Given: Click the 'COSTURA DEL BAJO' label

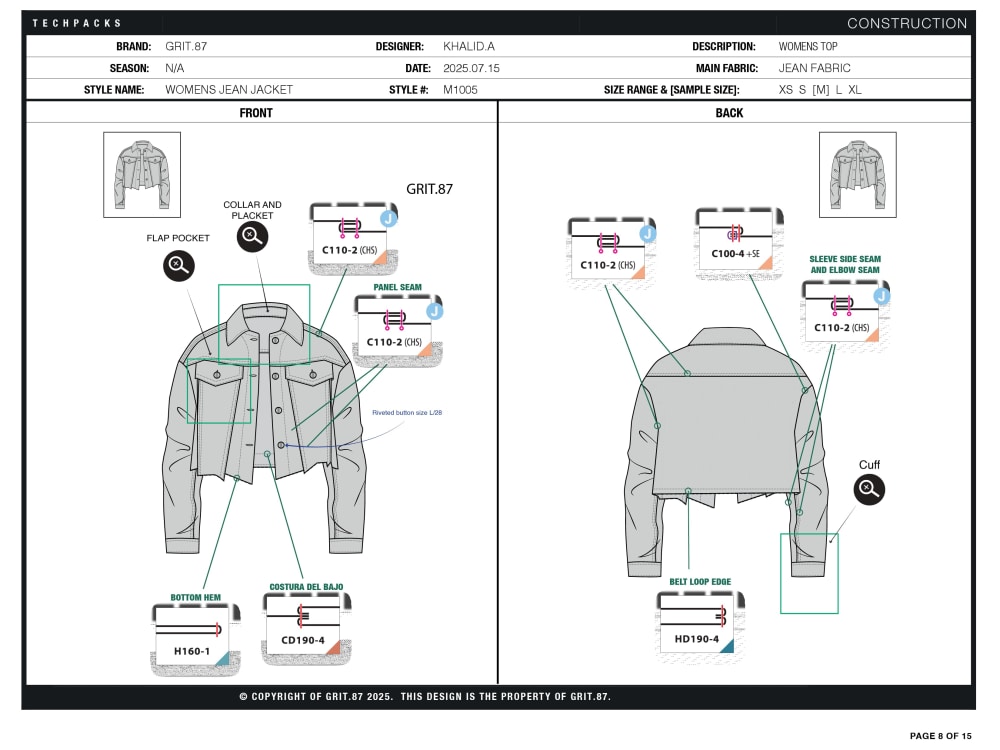Looking at the screenshot, I should click(306, 587).
